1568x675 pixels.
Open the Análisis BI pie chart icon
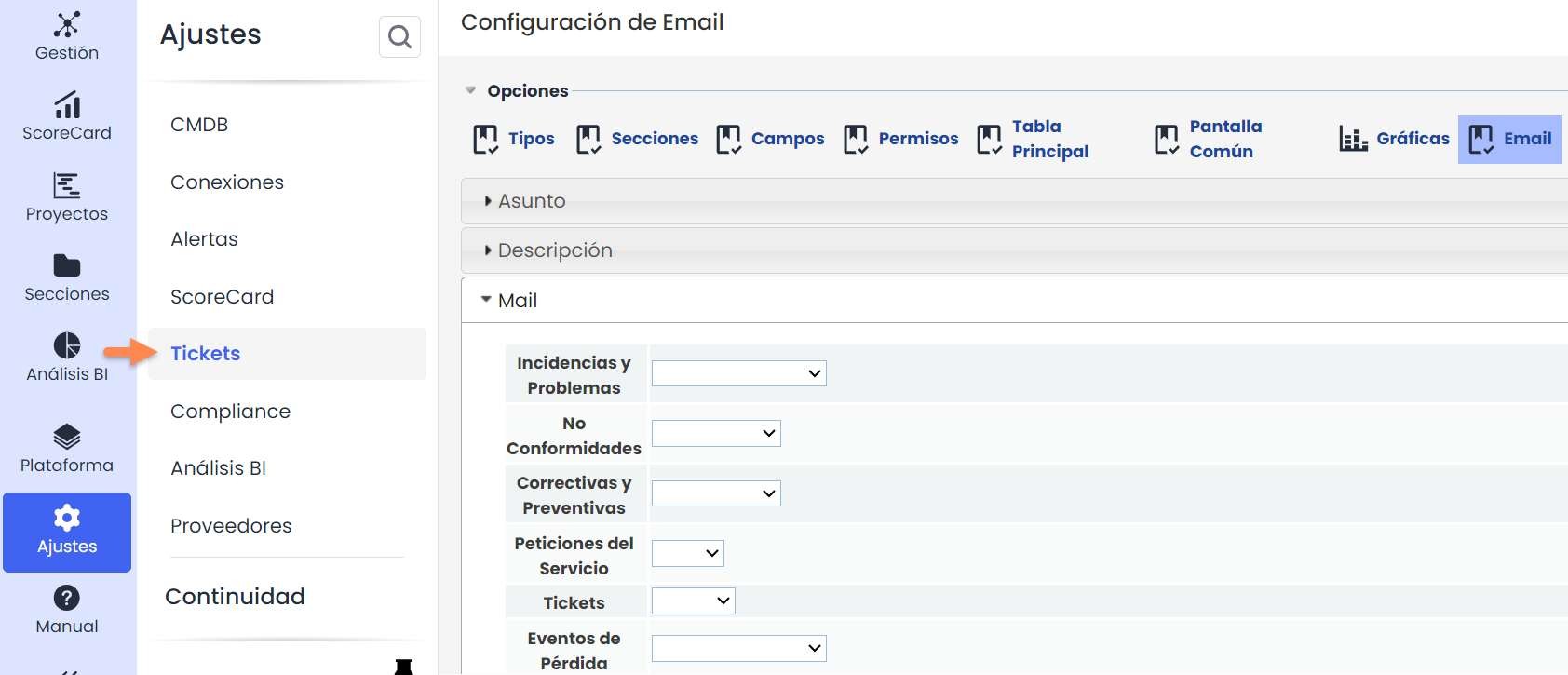point(67,345)
